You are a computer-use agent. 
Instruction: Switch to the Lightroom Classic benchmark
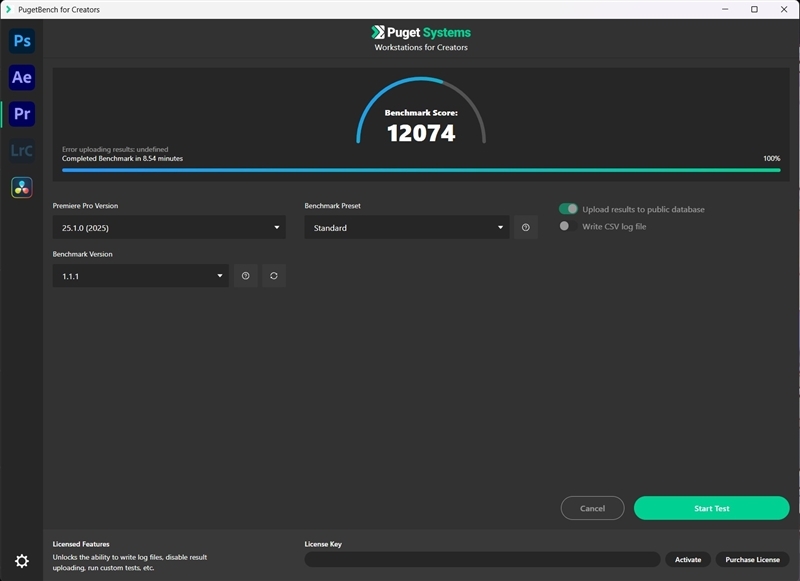[20, 151]
